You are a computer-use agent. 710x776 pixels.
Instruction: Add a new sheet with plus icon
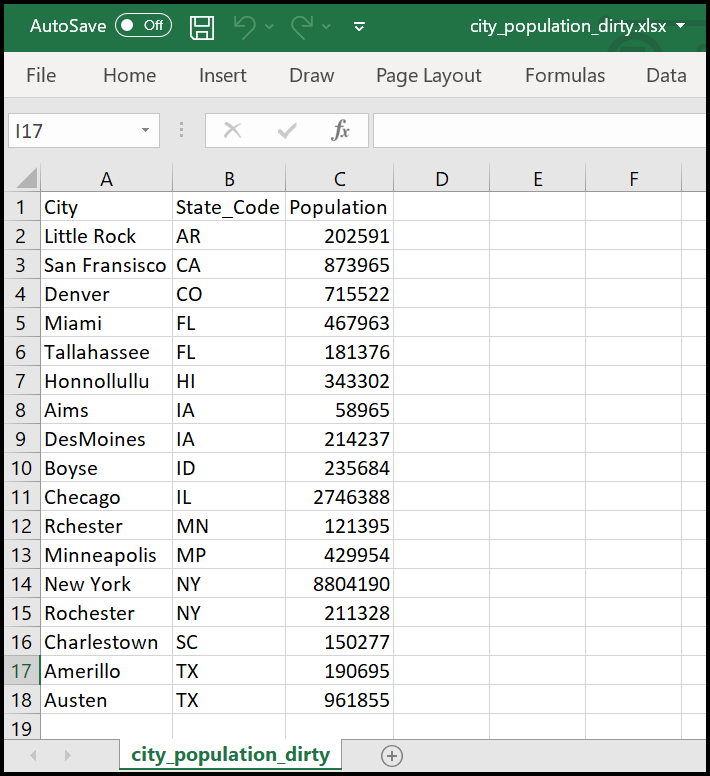(x=392, y=755)
